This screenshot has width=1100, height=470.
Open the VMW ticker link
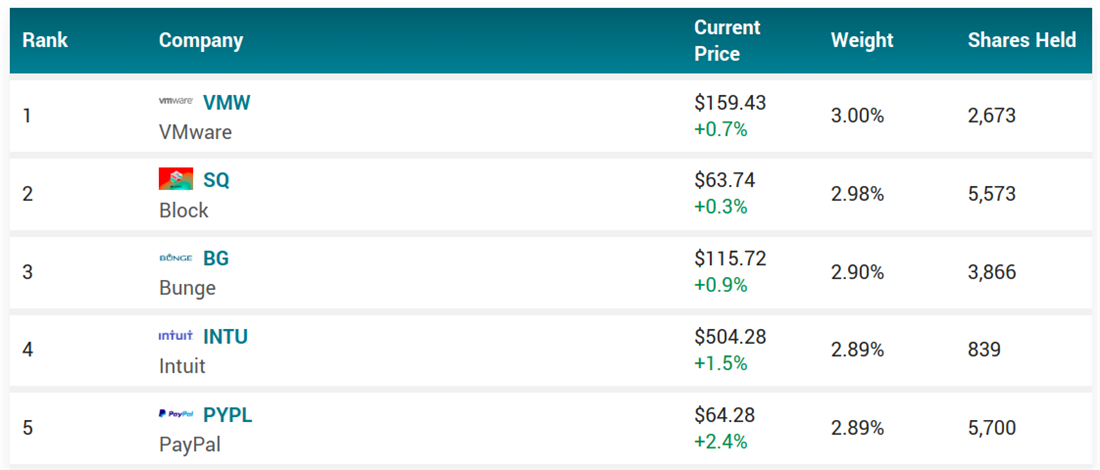click(226, 102)
